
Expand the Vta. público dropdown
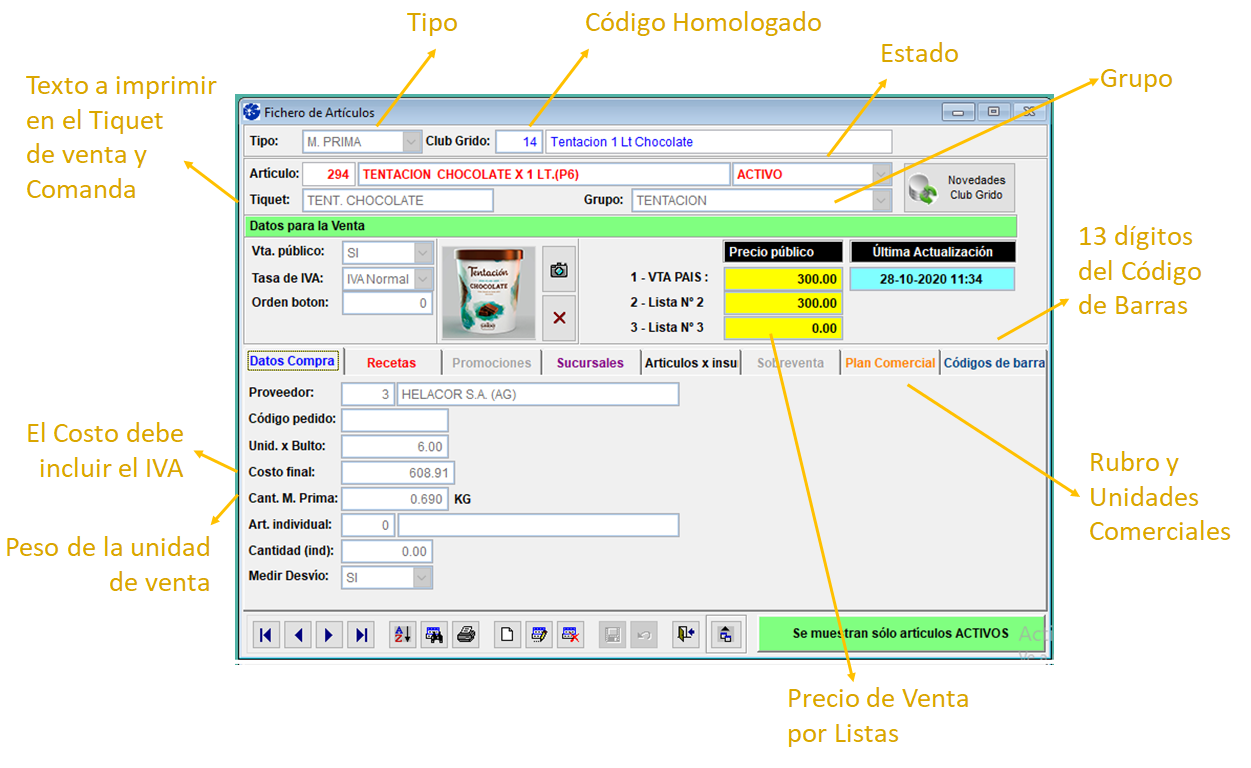coord(423,253)
